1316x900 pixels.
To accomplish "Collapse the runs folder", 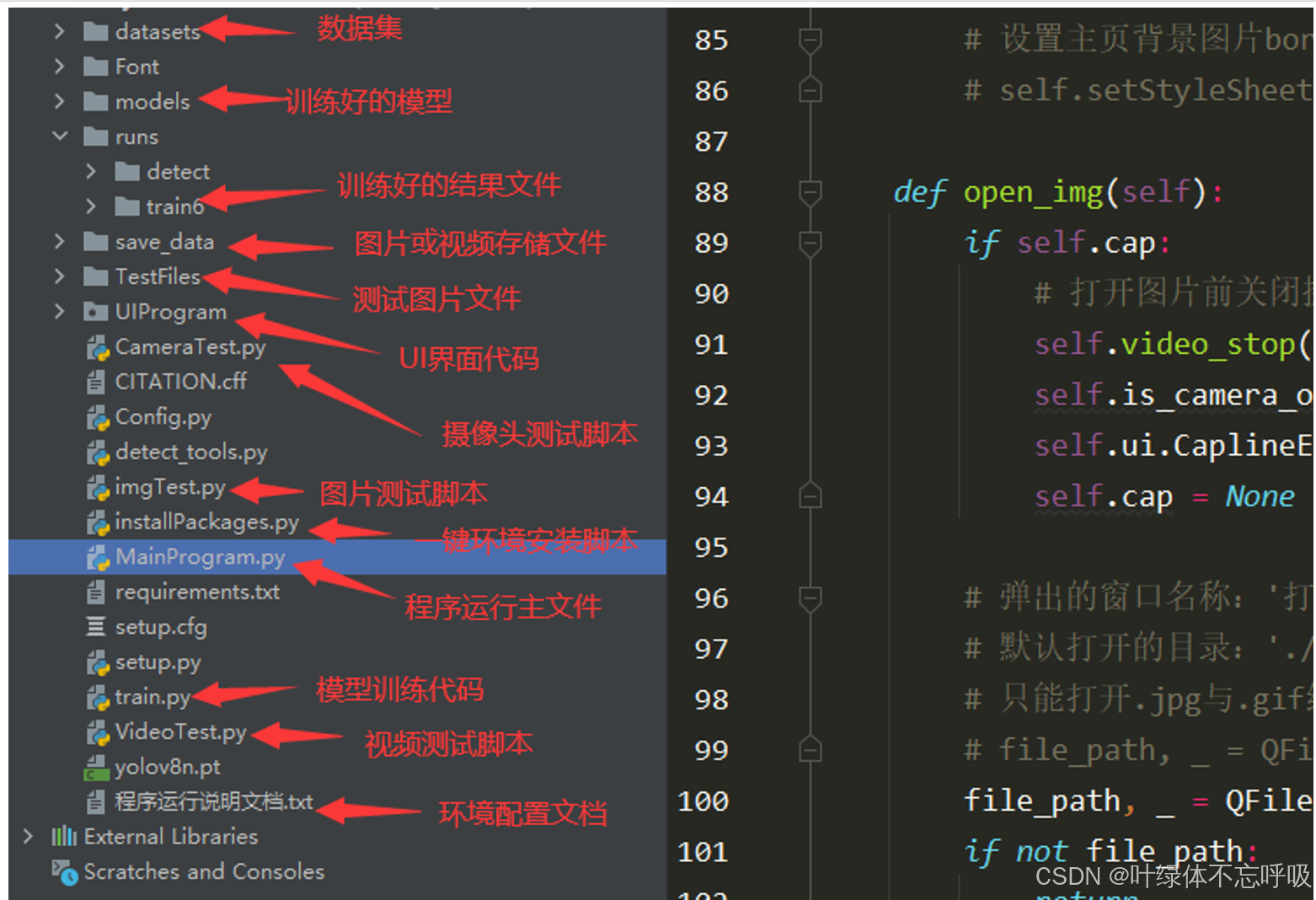I will (58, 136).
